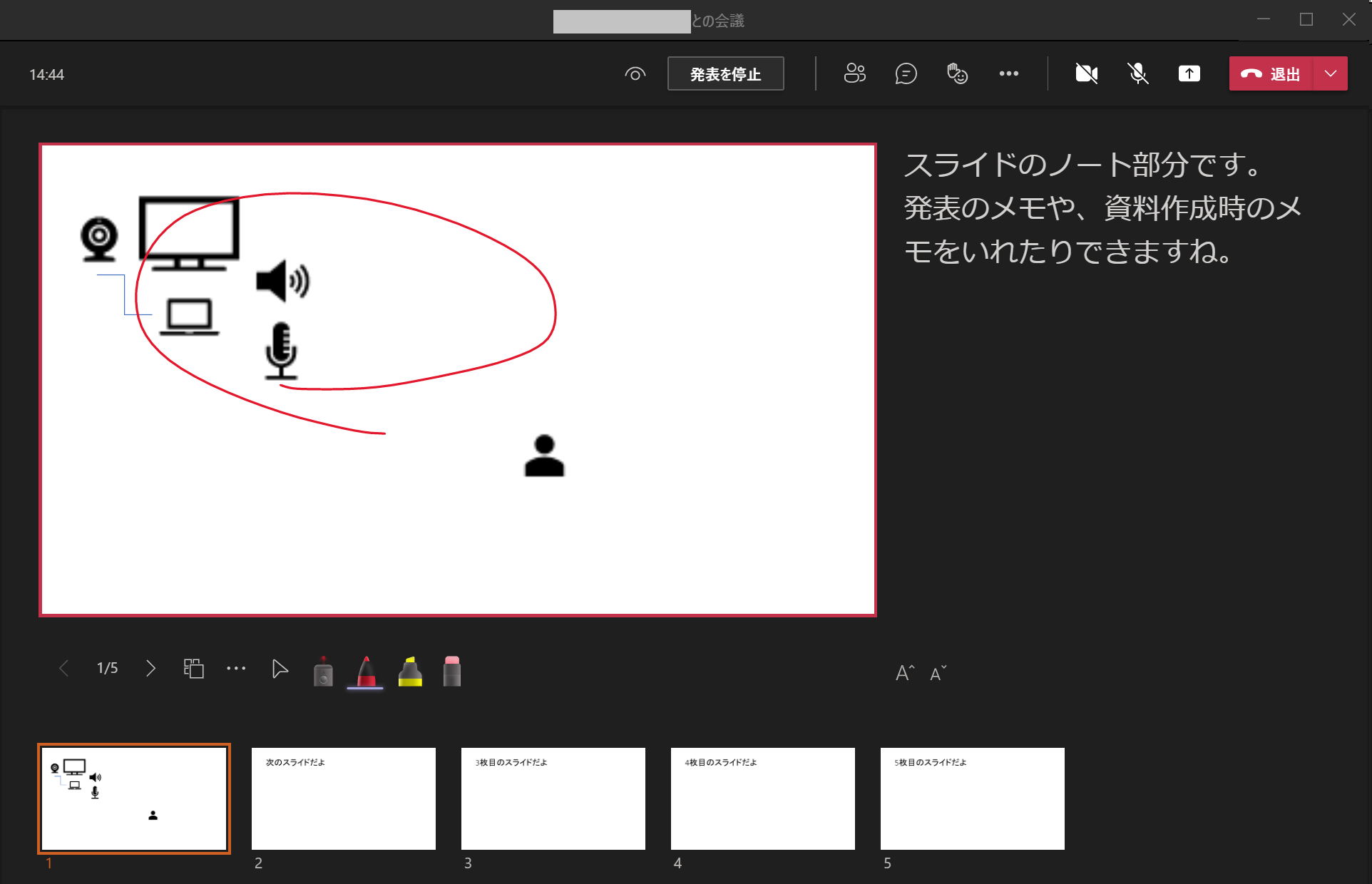Screen dimensions: 1372x884
Task: Click the 発表を停止 button
Action: click(725, 73)
